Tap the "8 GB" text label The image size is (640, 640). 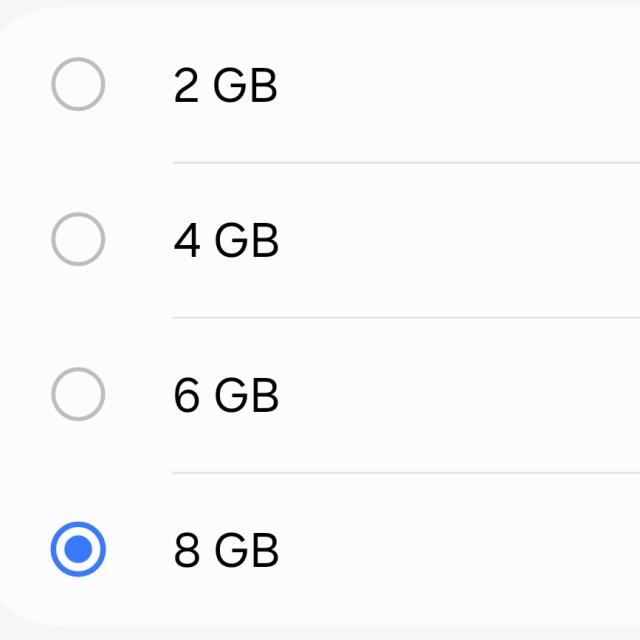coord(225,550)
